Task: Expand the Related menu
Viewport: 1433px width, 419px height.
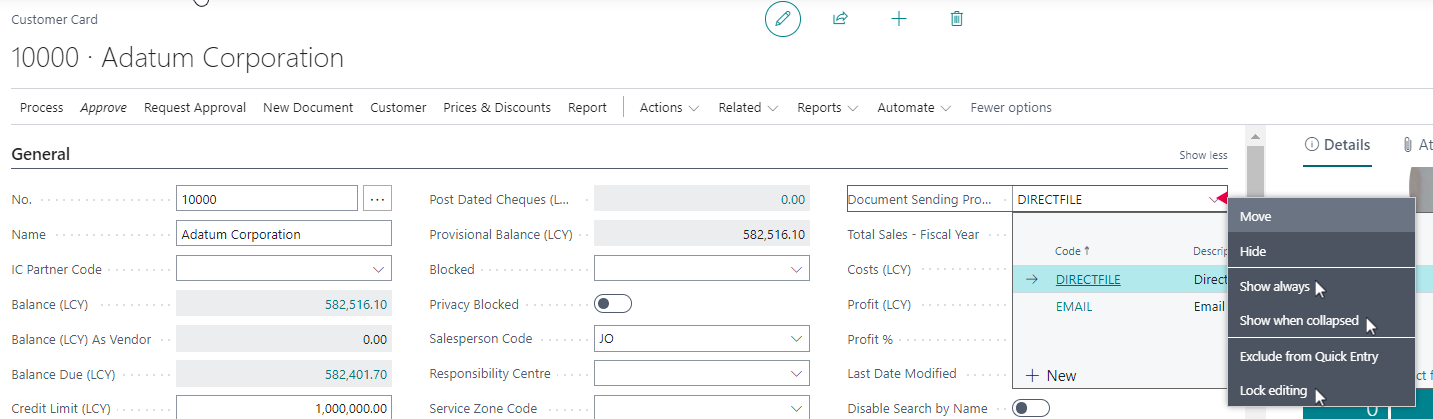Action: pos(748,107)
